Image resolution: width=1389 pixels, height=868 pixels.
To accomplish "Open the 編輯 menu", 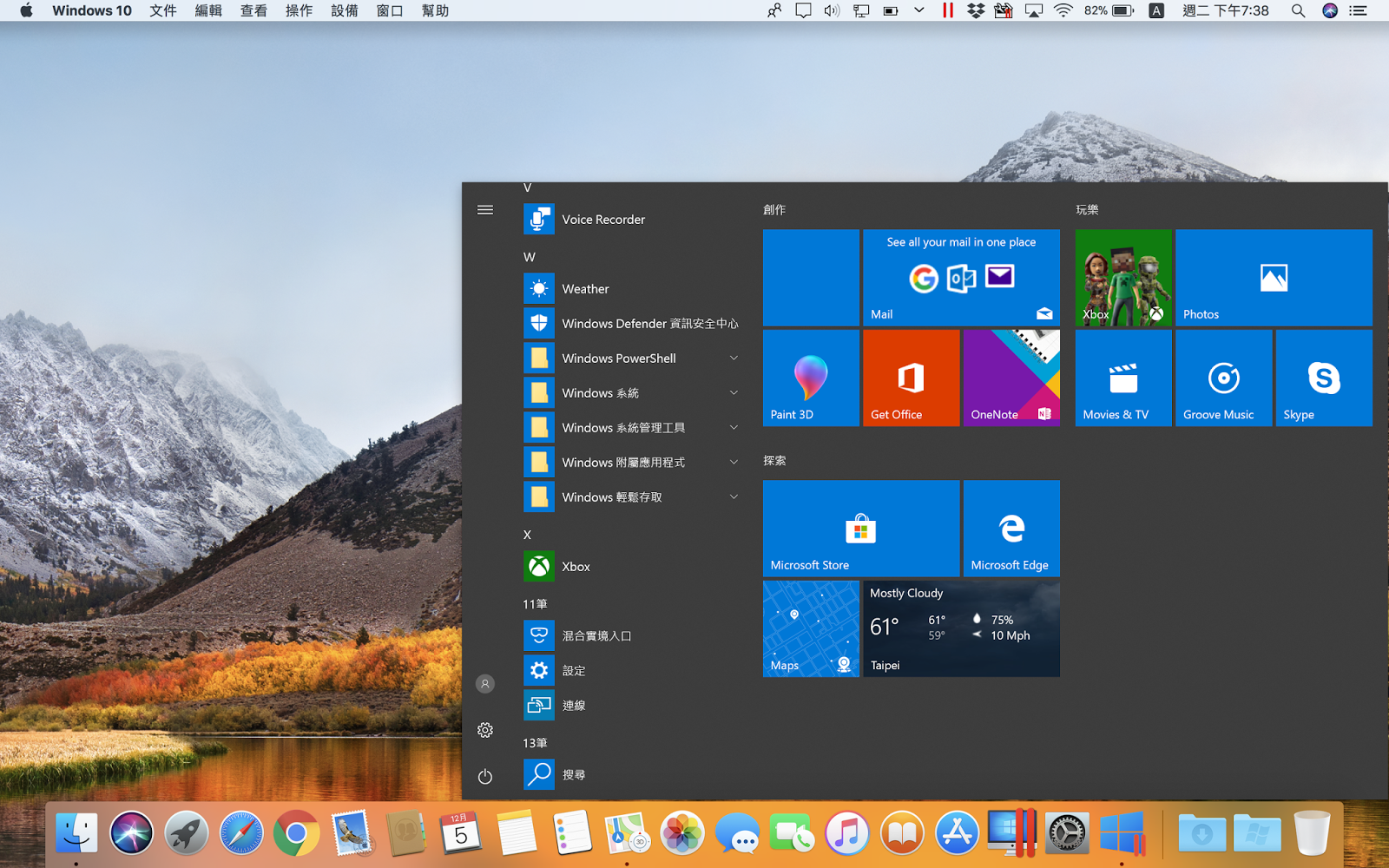I will point(208,10).
